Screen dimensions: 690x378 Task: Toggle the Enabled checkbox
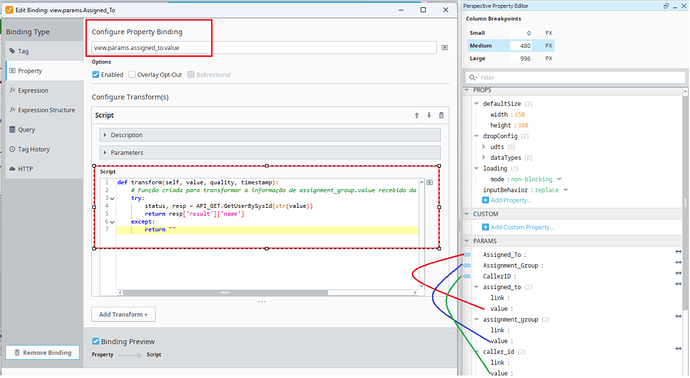(x=95, y=75)
